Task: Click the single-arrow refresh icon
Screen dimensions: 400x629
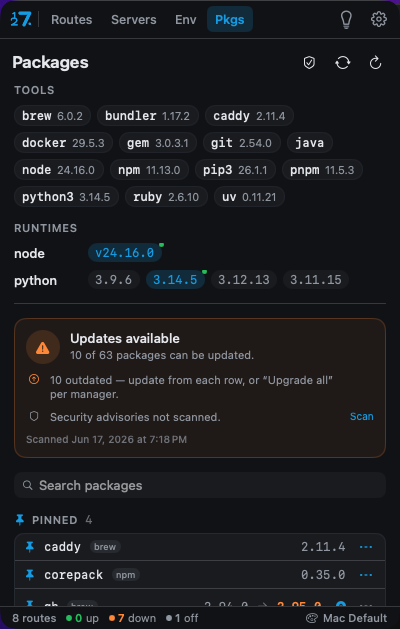Action: pos(376,63)
